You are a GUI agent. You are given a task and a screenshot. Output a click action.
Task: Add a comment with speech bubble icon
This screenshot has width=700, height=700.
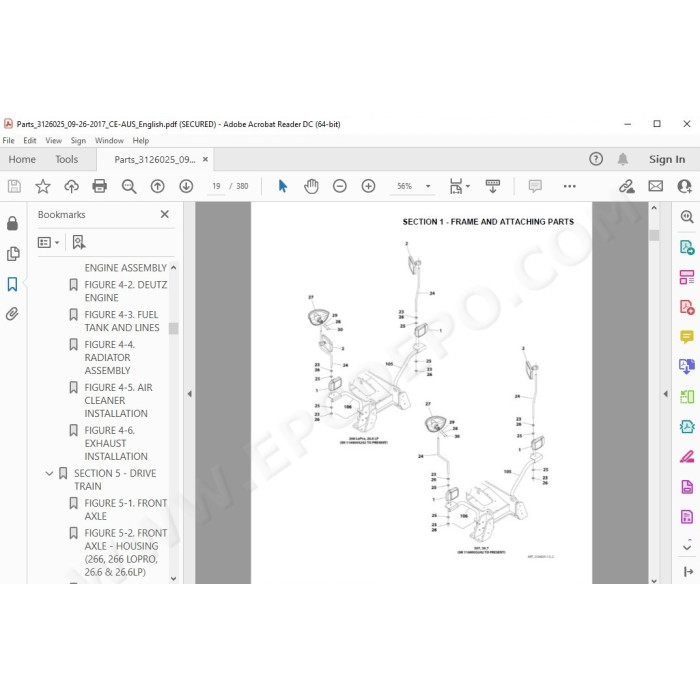pyautogui.click(x=535, y=186)
